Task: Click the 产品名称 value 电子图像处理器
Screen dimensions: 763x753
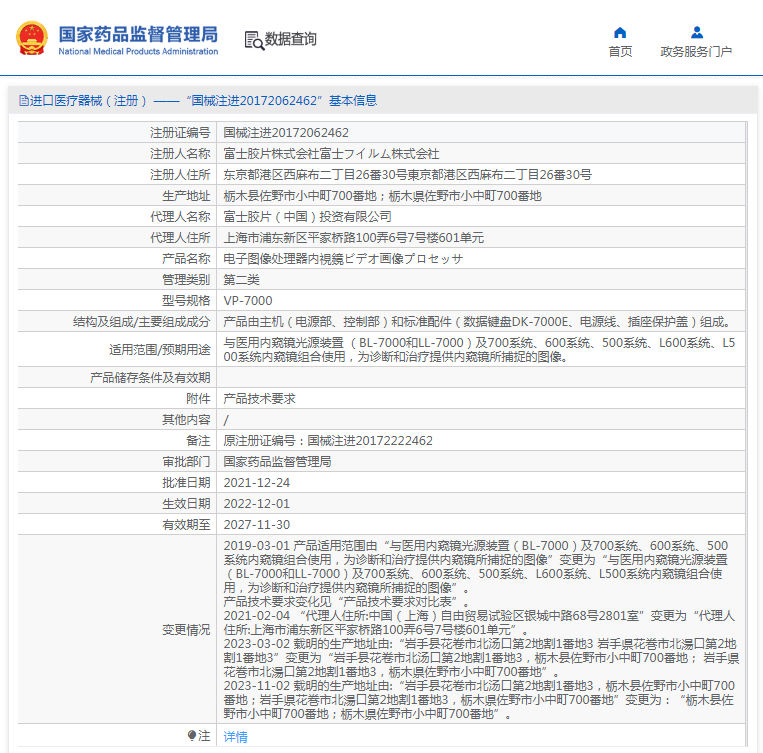Action: coord(343,258)
